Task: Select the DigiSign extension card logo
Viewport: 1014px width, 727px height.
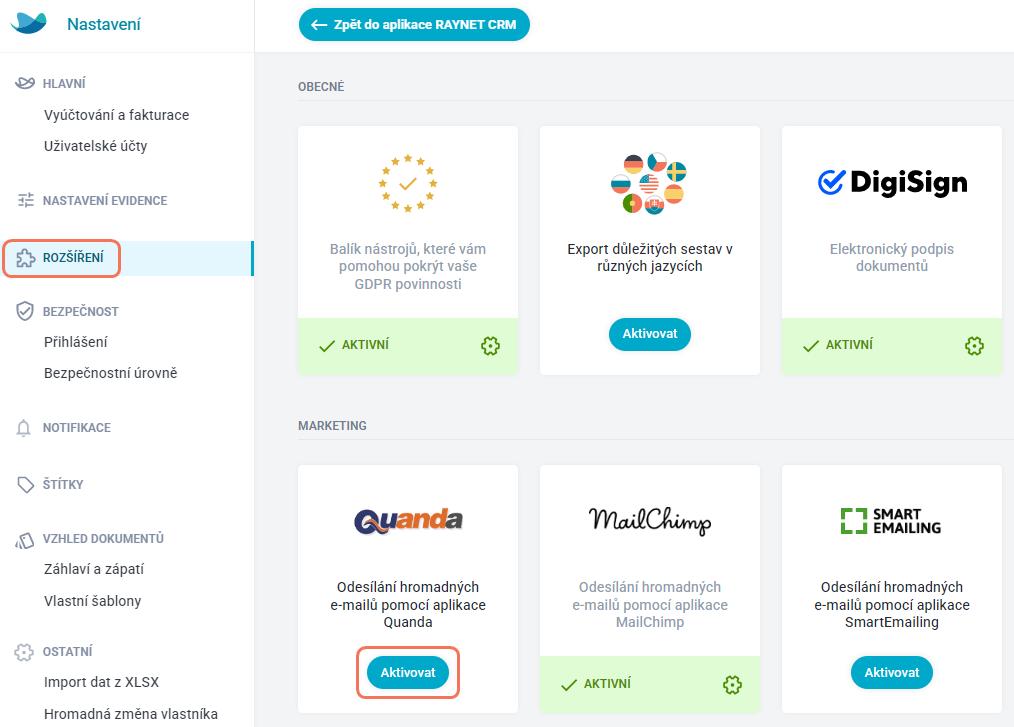Action: coord(892,183)
